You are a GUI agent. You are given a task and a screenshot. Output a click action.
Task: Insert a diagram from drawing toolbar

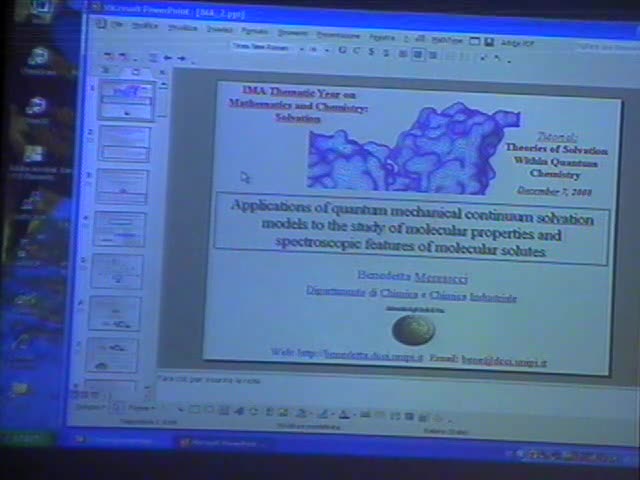253,411
